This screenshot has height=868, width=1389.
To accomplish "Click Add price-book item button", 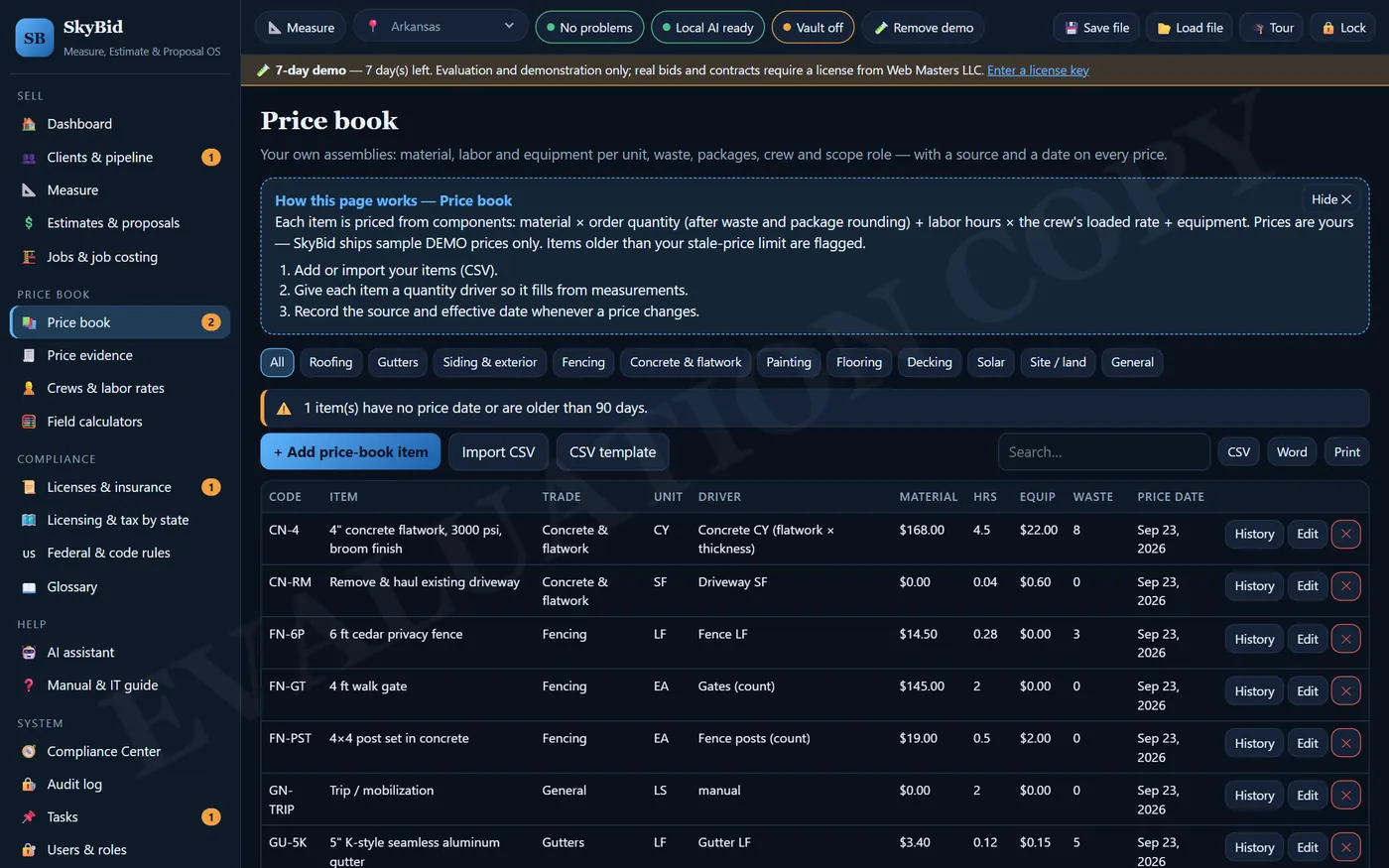I will [350, 451].
